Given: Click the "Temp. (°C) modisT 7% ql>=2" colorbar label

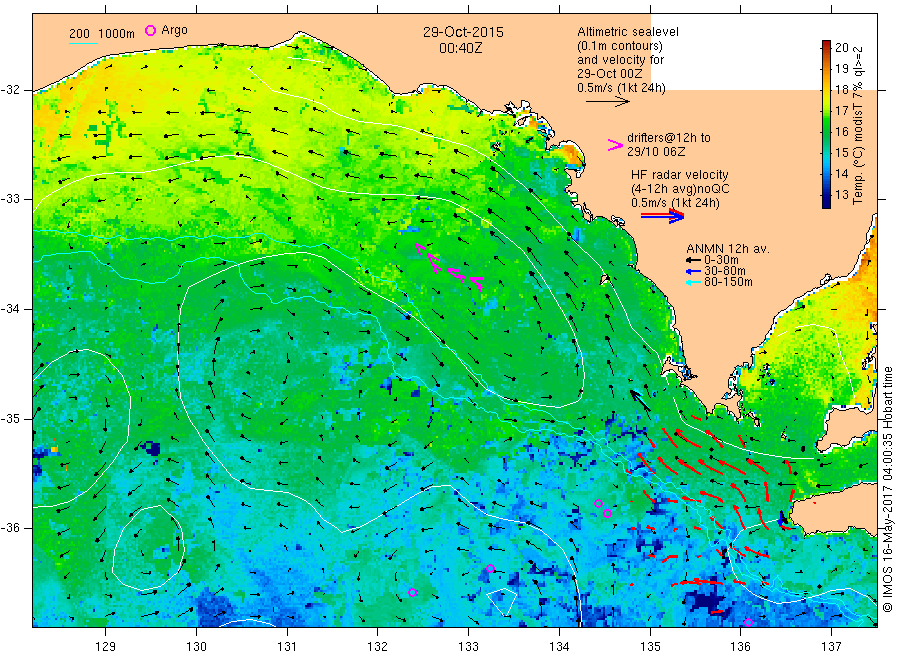Looking at the screenshot, I should tap(858, 125).
